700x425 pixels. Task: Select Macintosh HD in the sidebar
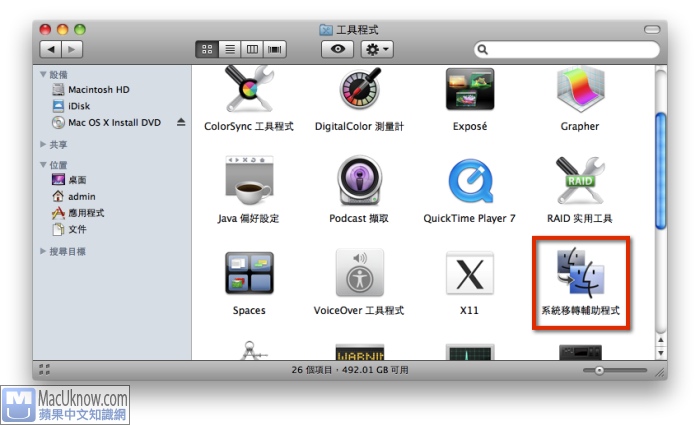(x=98, y=90)
